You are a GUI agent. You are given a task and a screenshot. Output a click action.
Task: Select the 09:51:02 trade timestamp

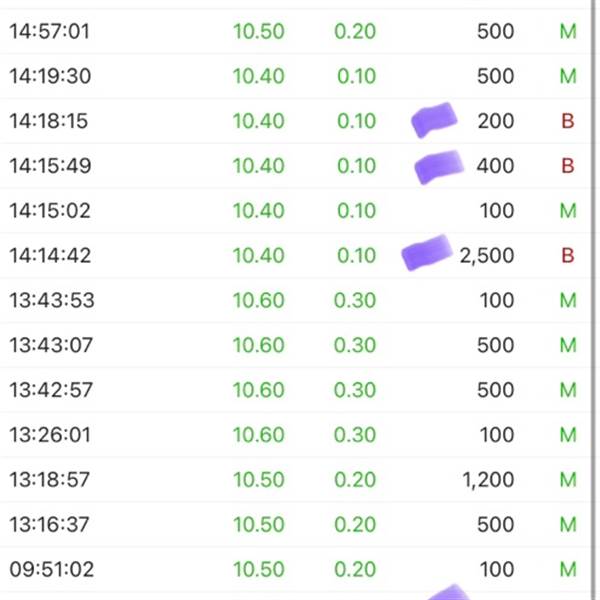(x=49, y=570)
